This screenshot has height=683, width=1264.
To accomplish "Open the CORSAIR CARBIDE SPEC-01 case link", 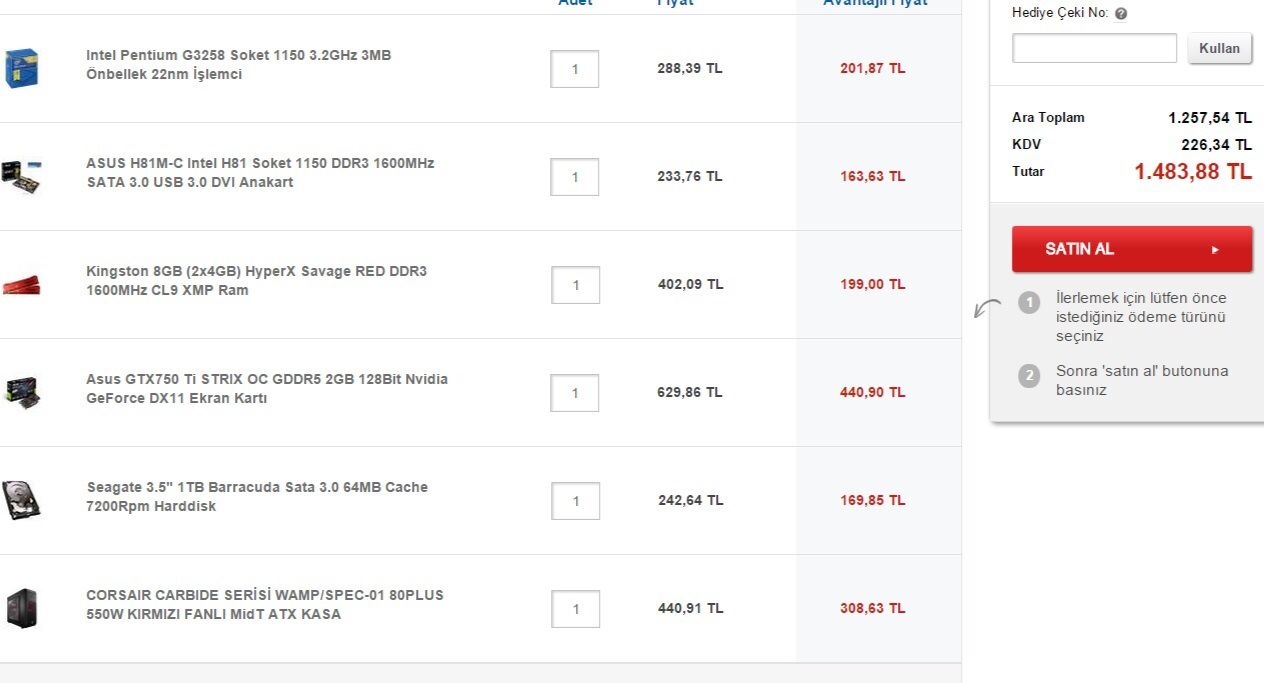I will click(x=264, y=605).
